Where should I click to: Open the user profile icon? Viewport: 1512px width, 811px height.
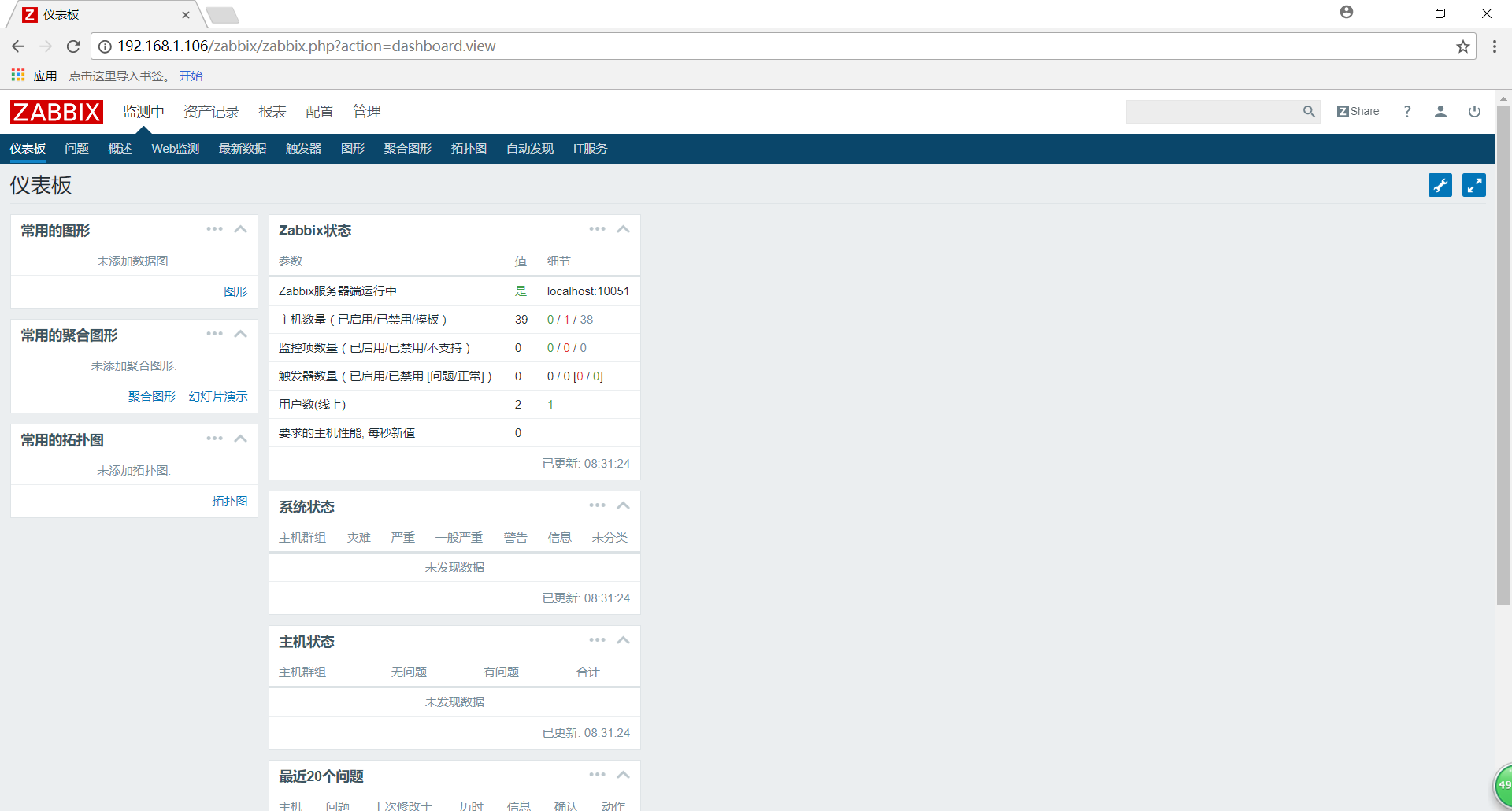[x=1440, y=112]
